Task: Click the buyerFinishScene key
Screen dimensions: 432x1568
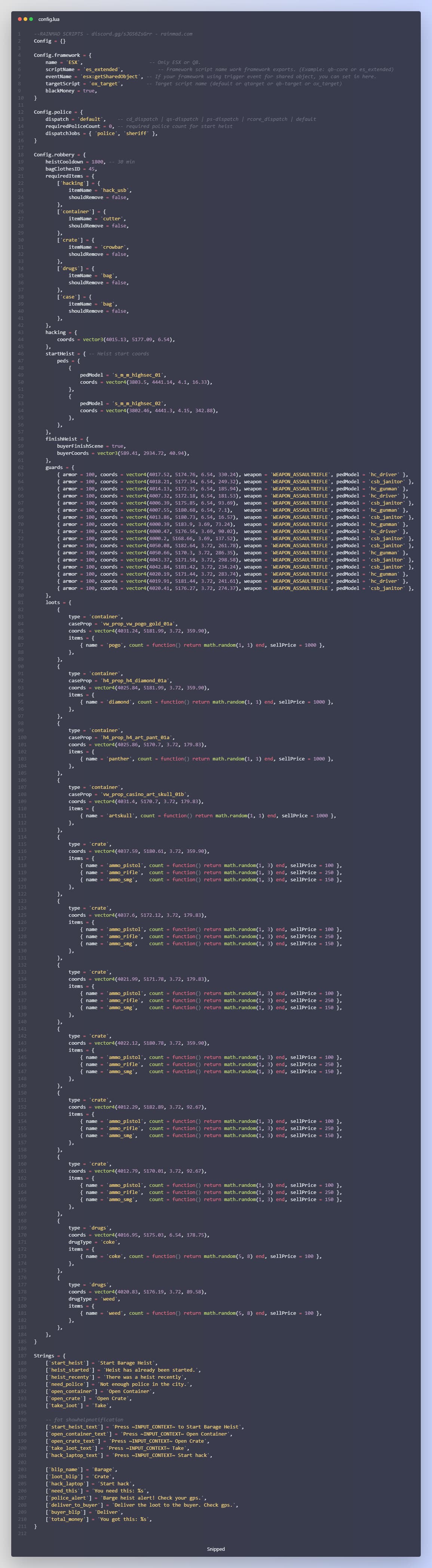Action: (x=82, y=446)
